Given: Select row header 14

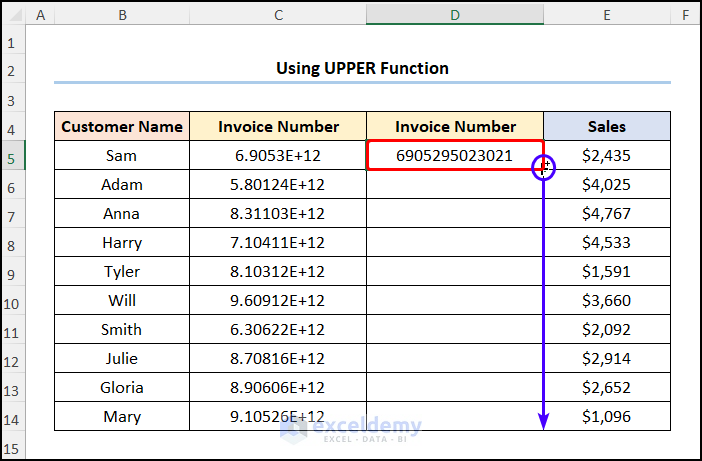Looking at the screenshot, I should pyautogui.click(x=13, y=418).
